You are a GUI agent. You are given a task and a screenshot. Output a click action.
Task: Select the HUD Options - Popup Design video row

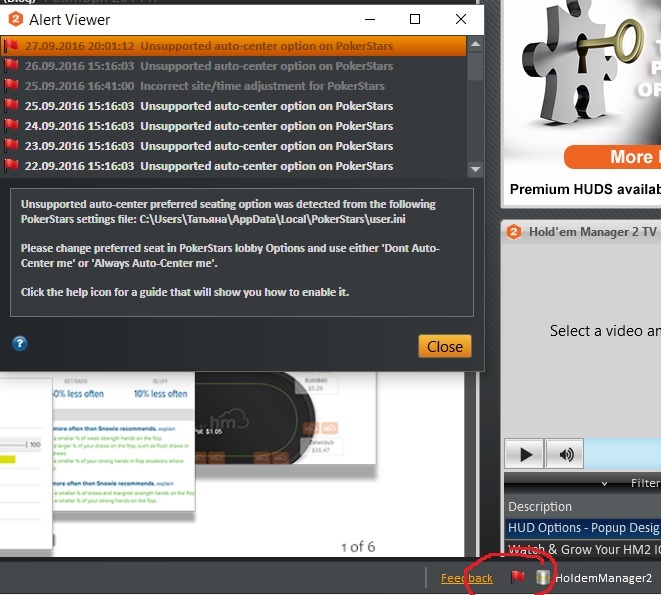pyautogui.click(x=583, y=528)
